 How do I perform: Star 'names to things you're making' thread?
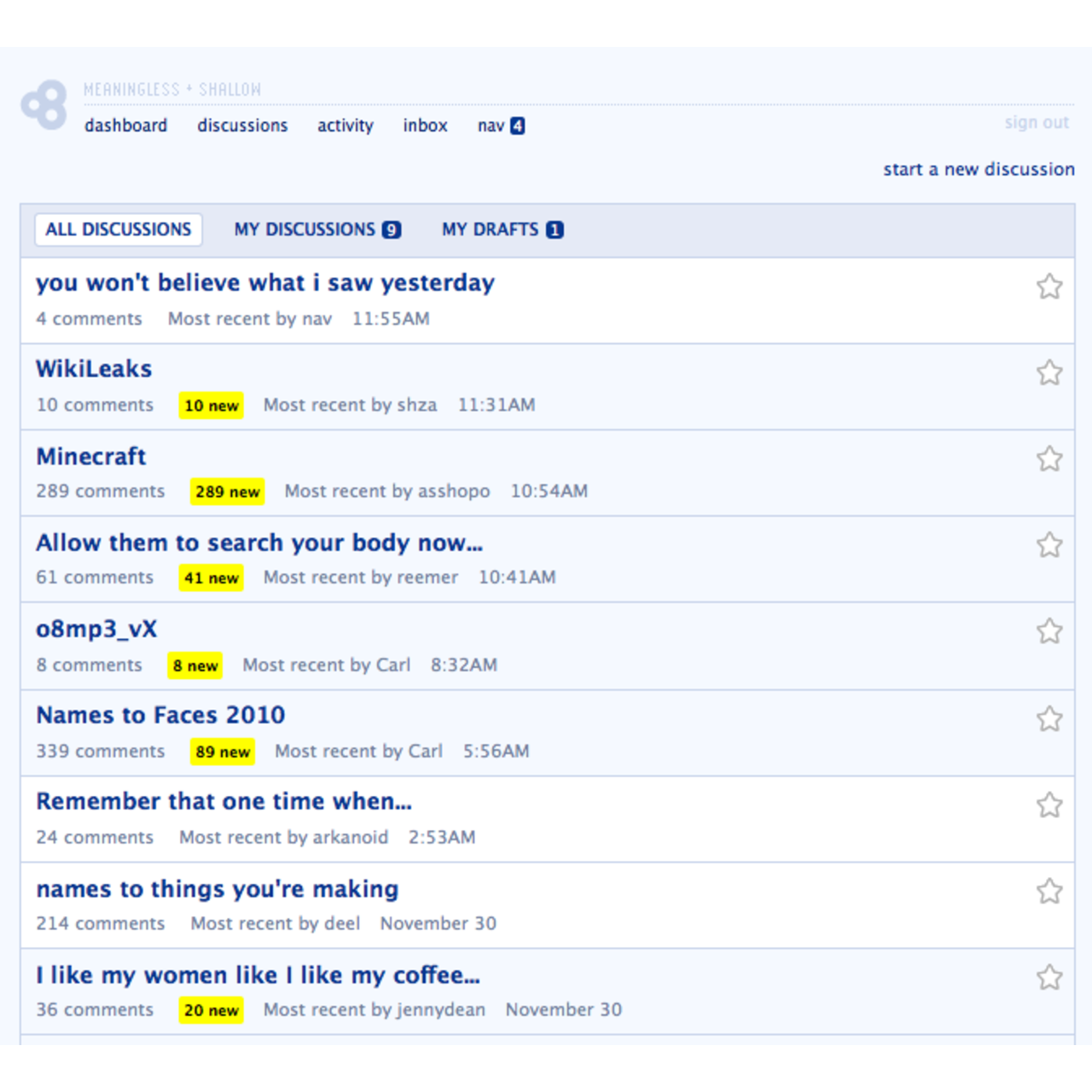1048,892
